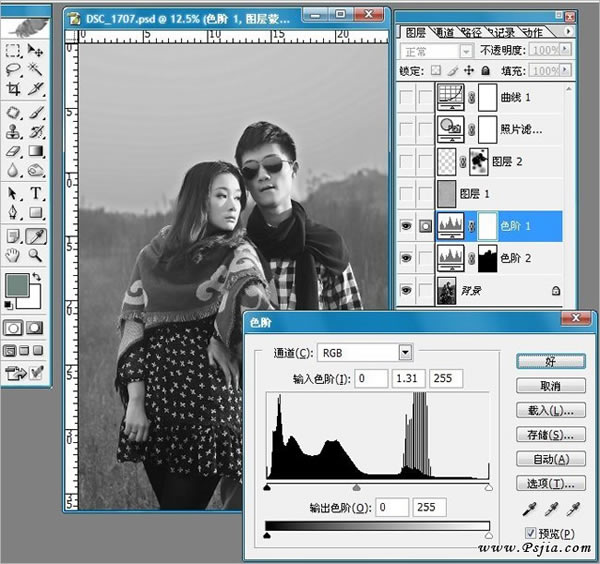Viewport: 600px width, 564px height.
Task: Open the 通道 RGB channel dropdown
Action: click(x=405, y=352)
